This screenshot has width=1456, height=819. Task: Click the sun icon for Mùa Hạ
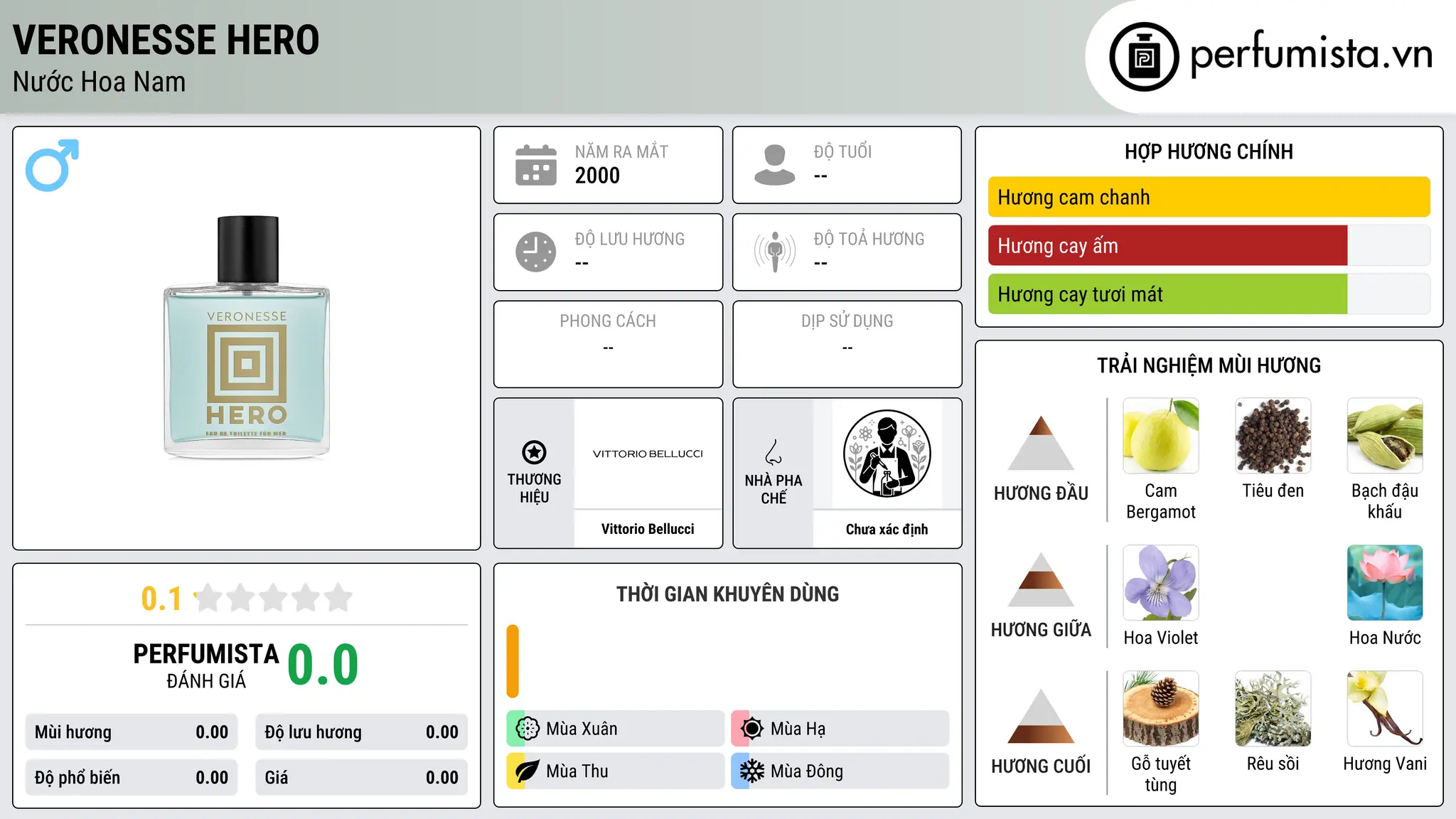point(751,729)
